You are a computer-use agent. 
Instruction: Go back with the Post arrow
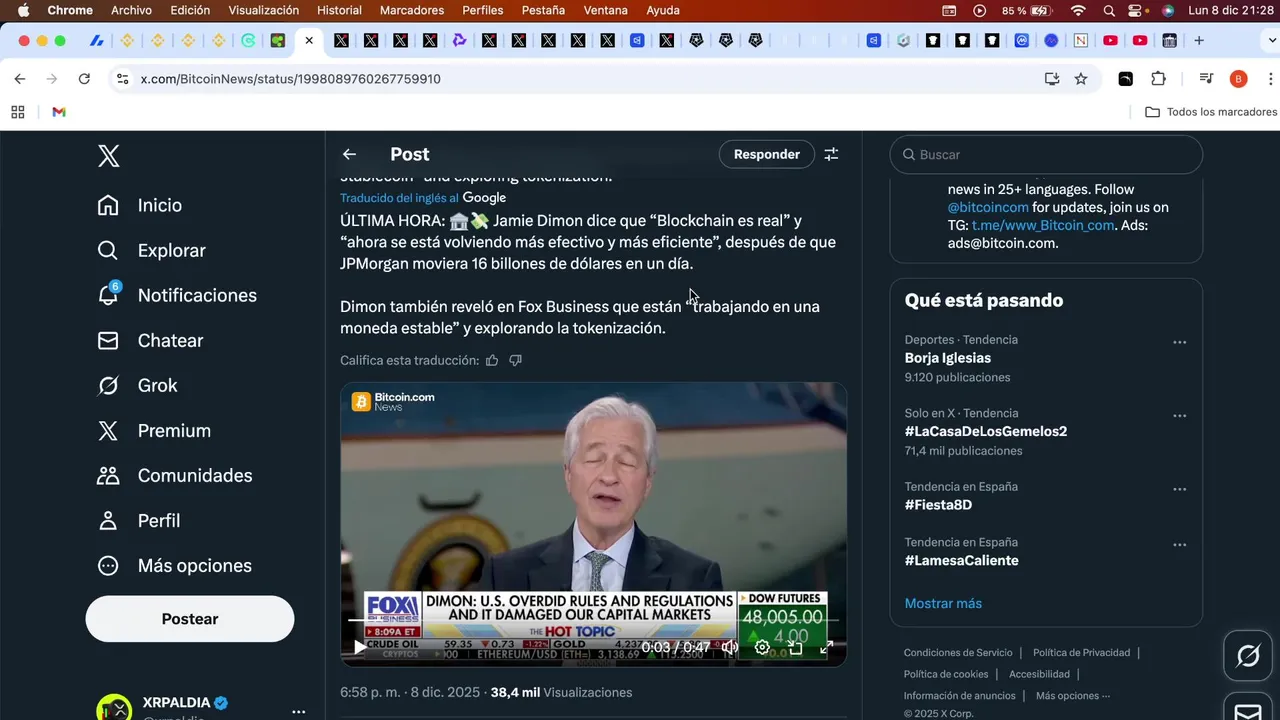349,154
